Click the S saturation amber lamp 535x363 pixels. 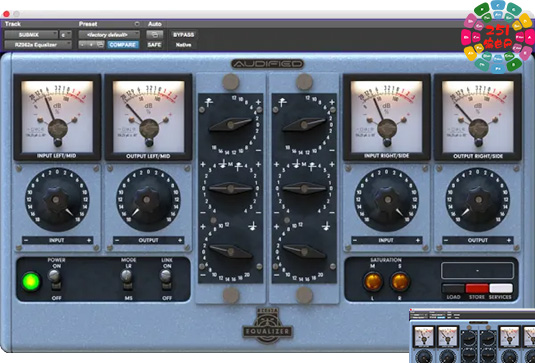pos(400,282)
